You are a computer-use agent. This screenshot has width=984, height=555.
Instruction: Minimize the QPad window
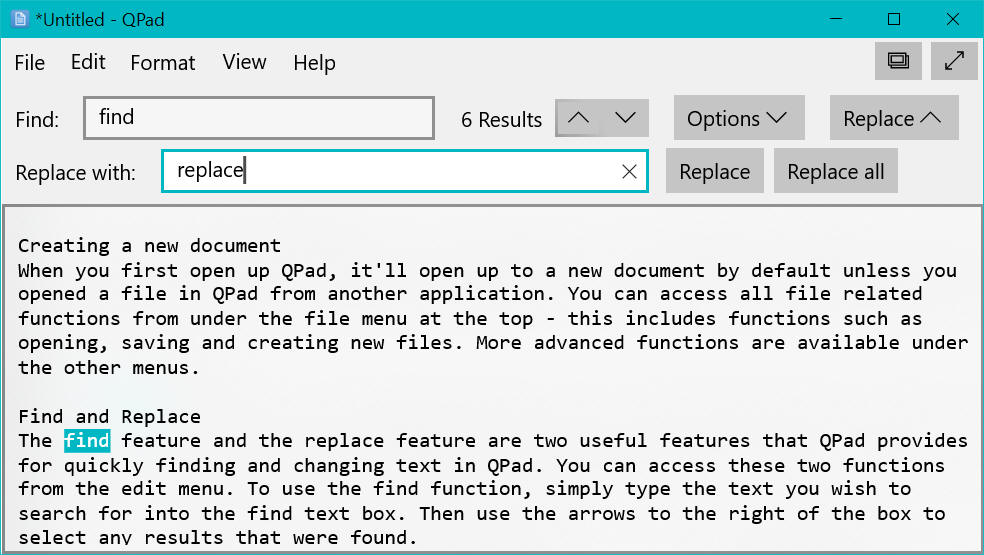[x=837, y=19]
